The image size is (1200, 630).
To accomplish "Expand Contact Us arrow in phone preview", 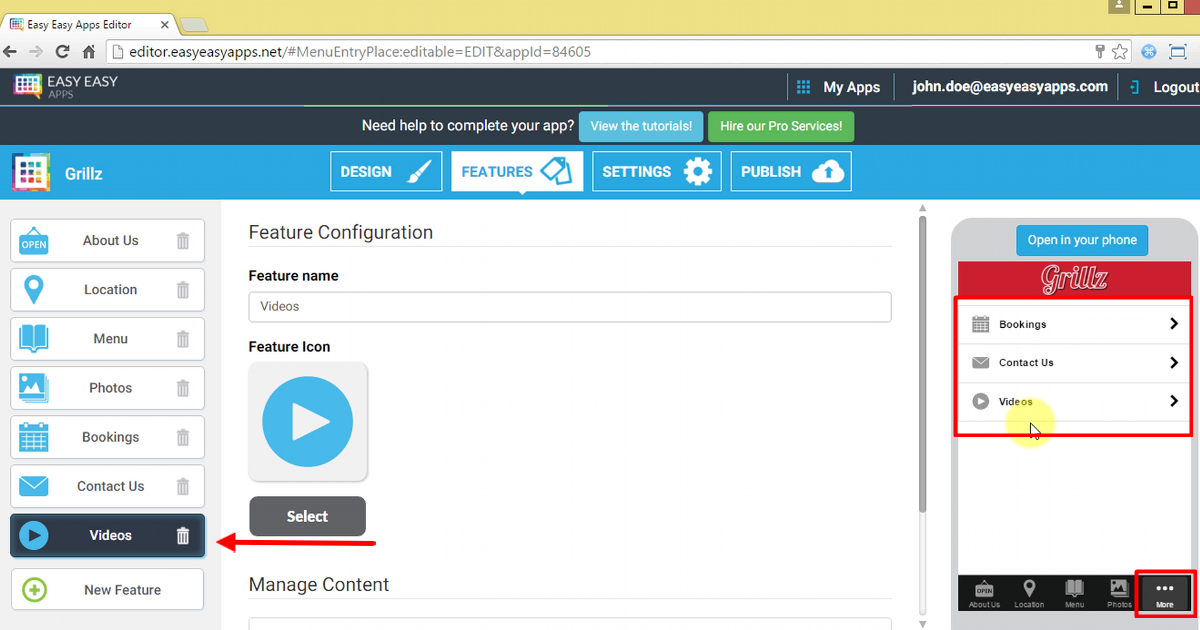I will coord(1174,363).
